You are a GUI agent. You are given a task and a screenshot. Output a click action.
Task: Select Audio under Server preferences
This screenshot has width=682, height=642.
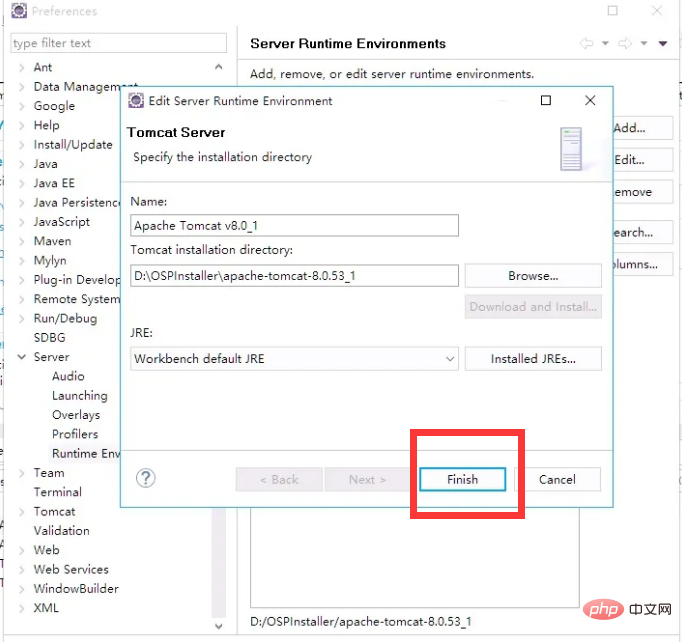[68, 376]
